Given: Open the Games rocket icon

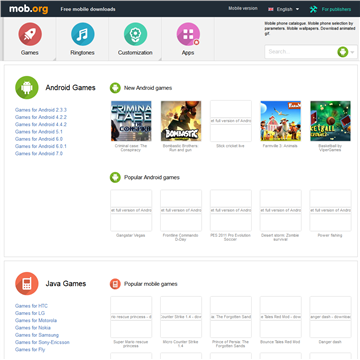Looking at the screenshot, I should (x=30, y=34).
